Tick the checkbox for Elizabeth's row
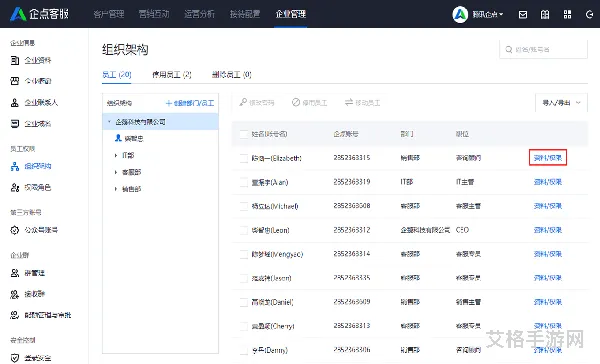Image resolution: width=600 pixels, height=364 pixels. click(244, 158)
